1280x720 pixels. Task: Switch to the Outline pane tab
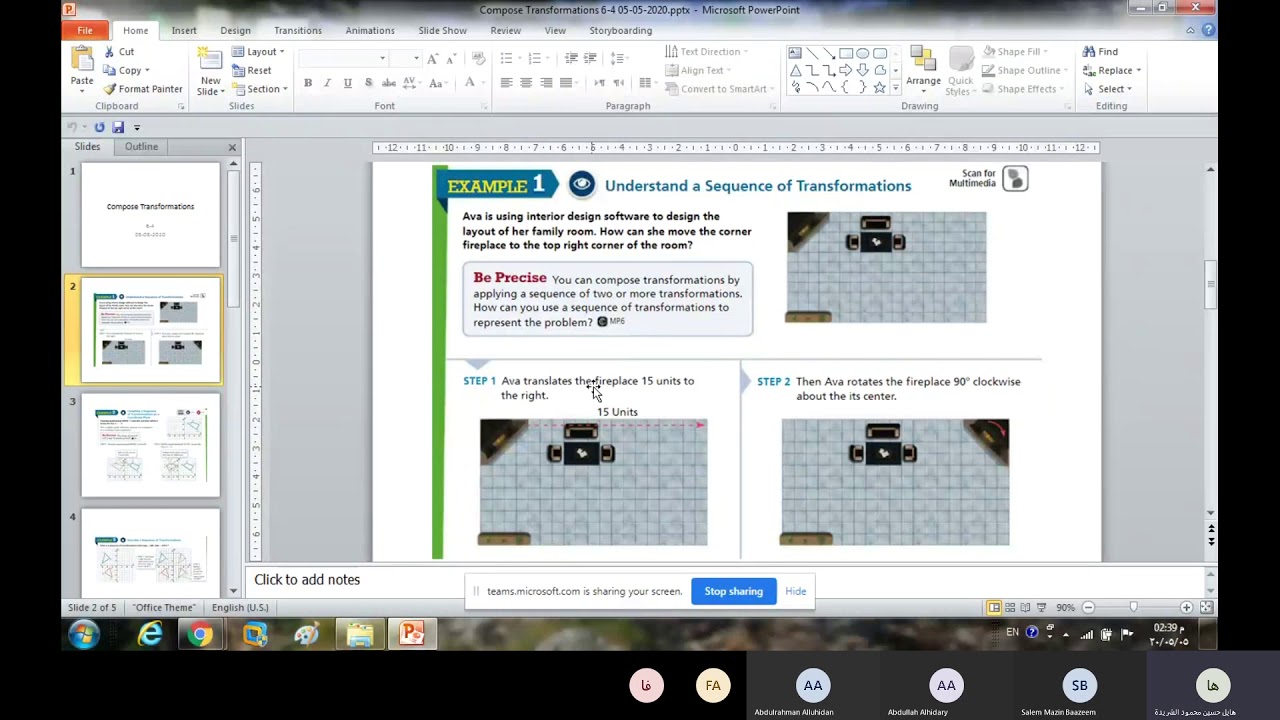tap(141, 146)
